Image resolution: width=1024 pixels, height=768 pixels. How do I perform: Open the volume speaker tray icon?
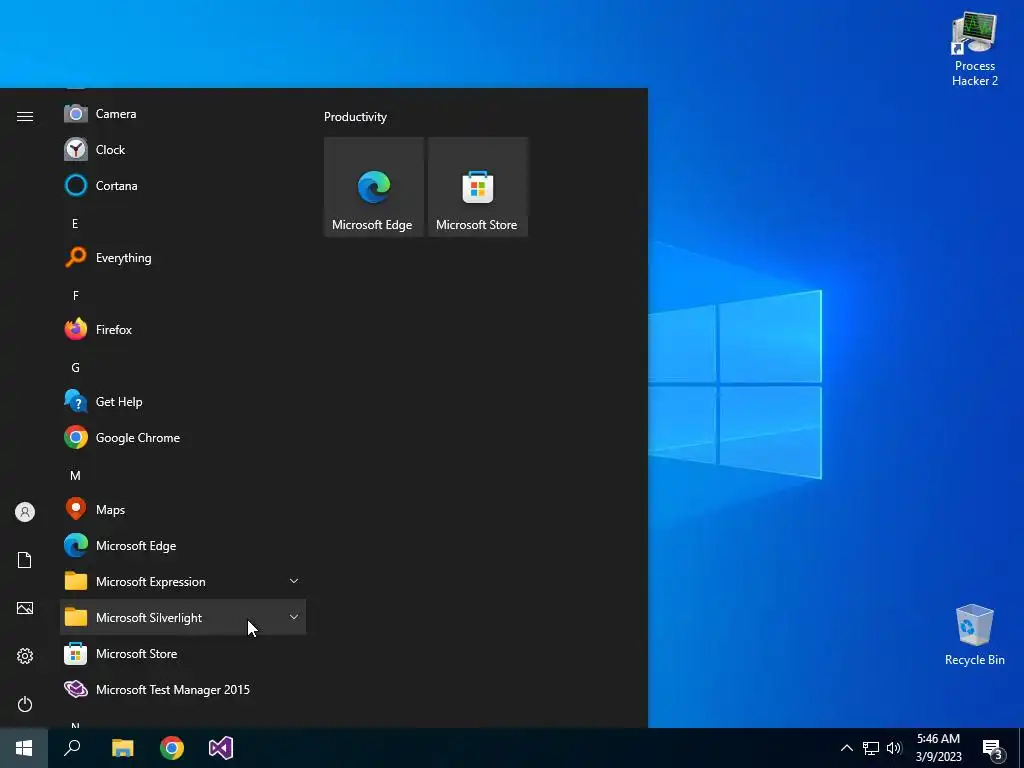click(x=894, y=748)
